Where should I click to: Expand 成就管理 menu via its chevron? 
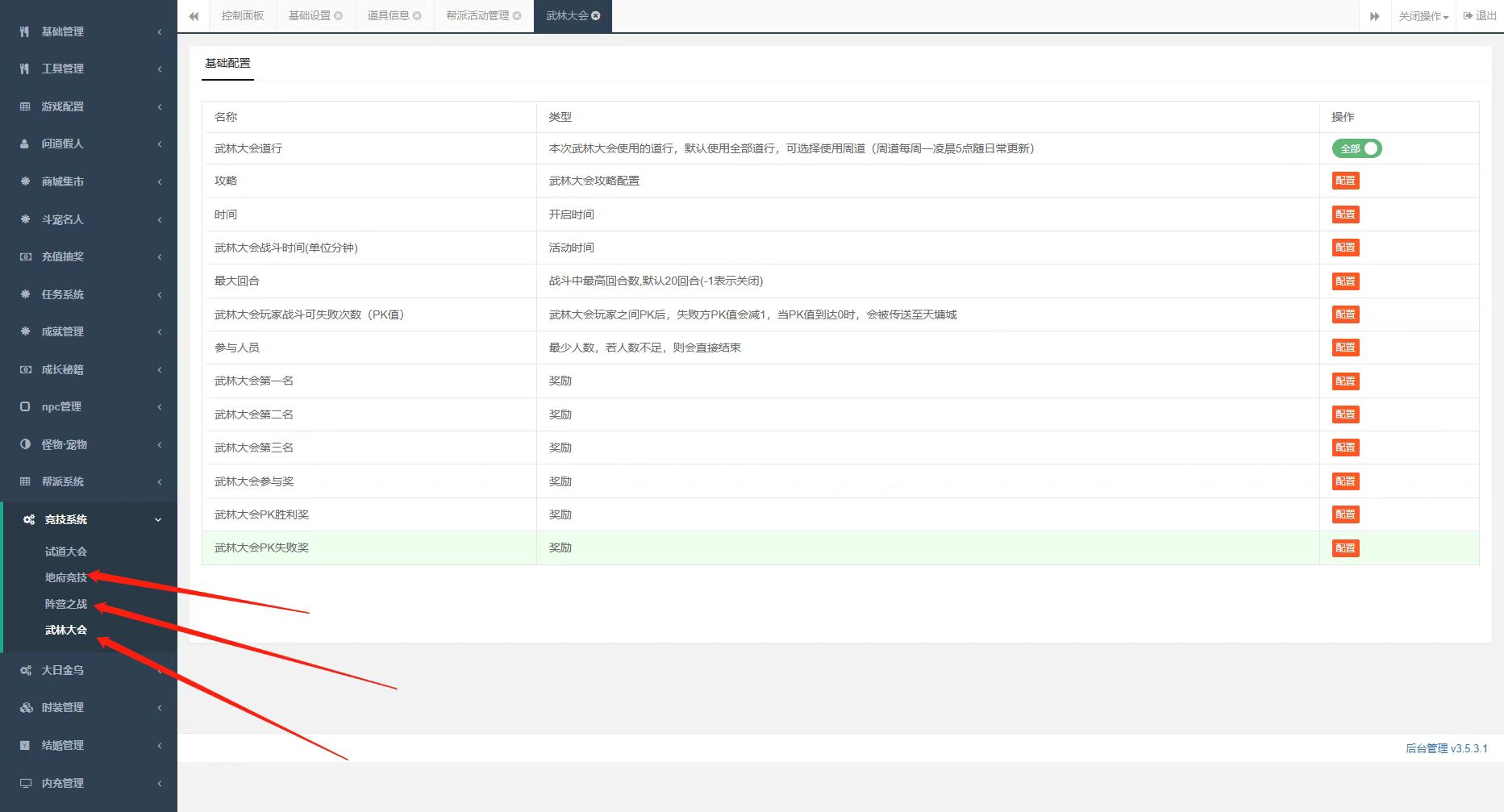point(160,331)
